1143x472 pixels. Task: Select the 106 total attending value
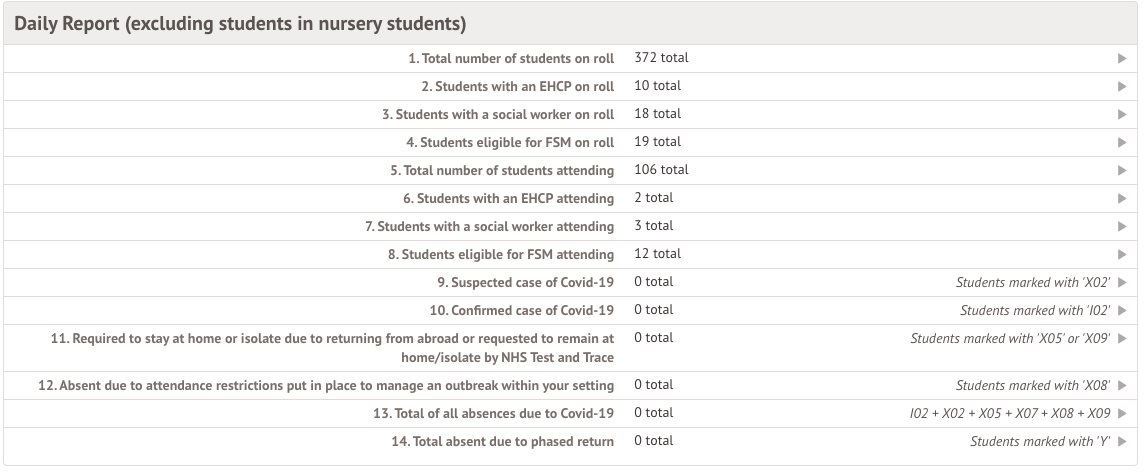point(661,170)
